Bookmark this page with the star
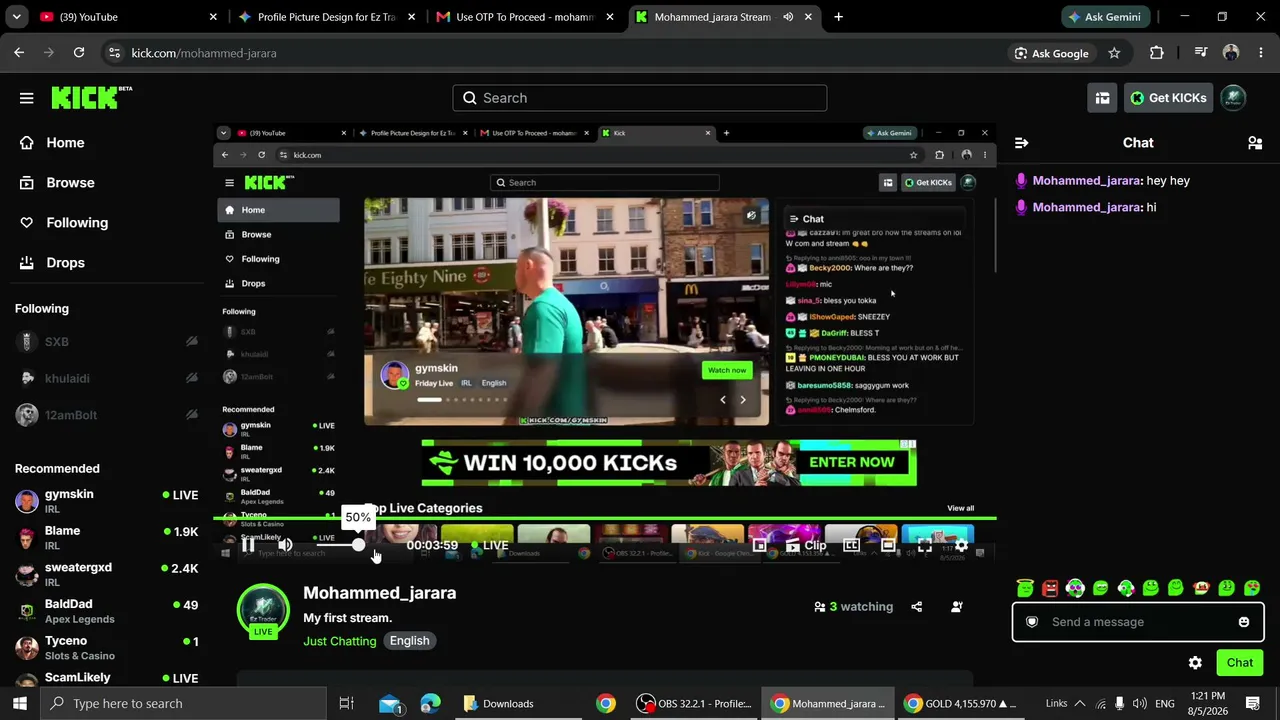This screenshot has width=1280, height=720. 1114,53
